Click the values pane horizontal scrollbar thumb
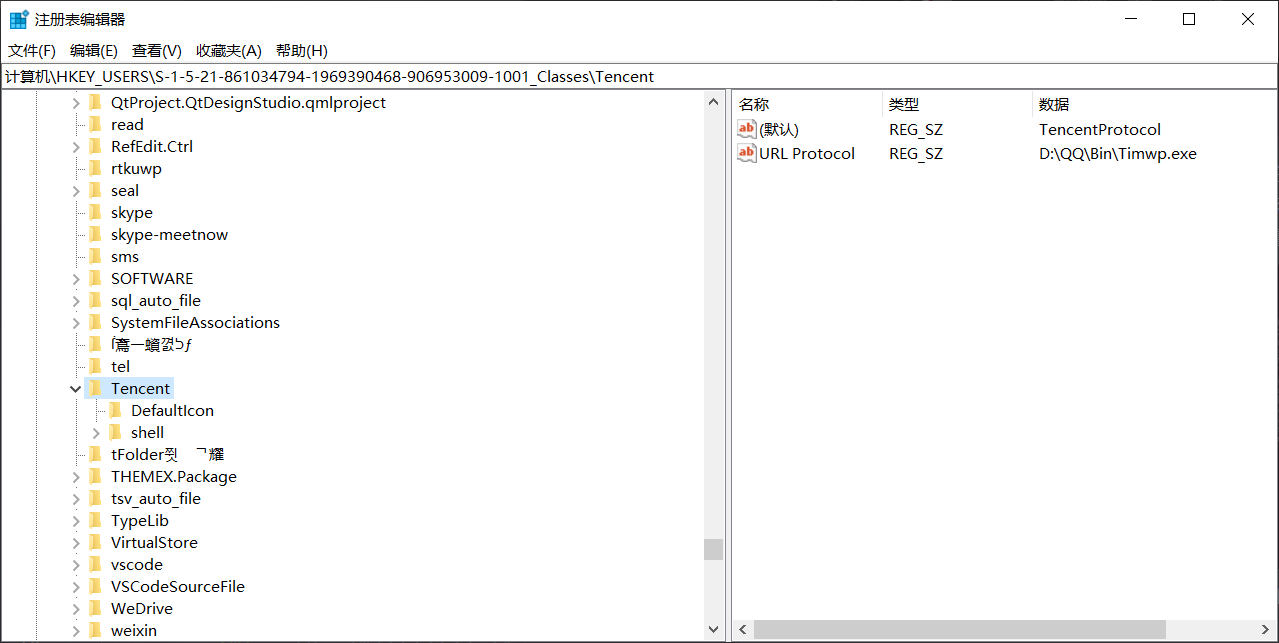The image size is (1279, 643). 959,629
